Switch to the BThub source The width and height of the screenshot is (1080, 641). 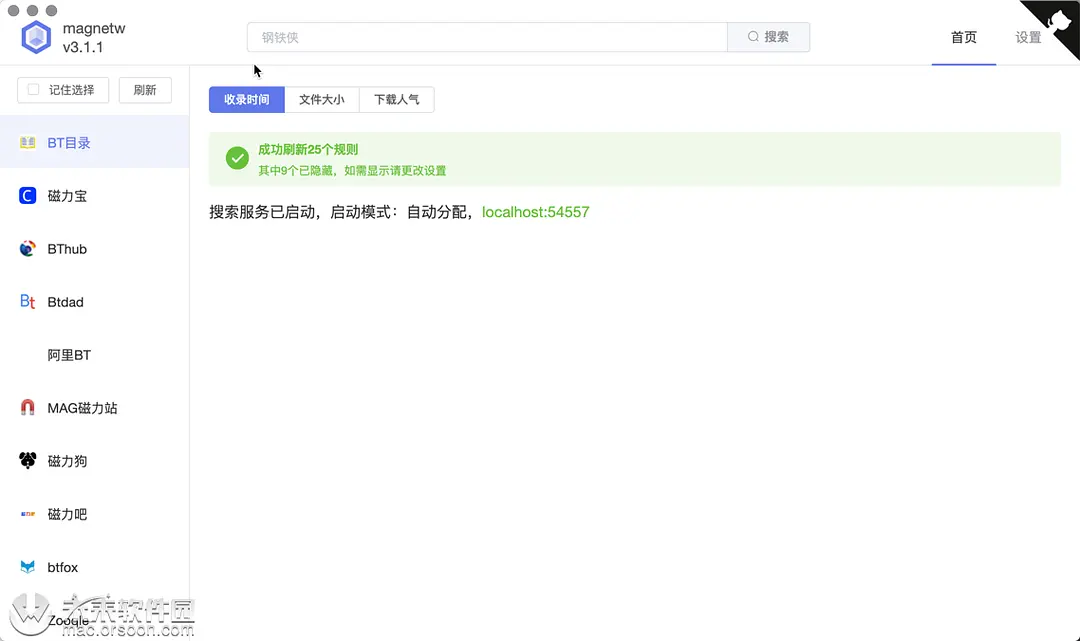point(65,248)
